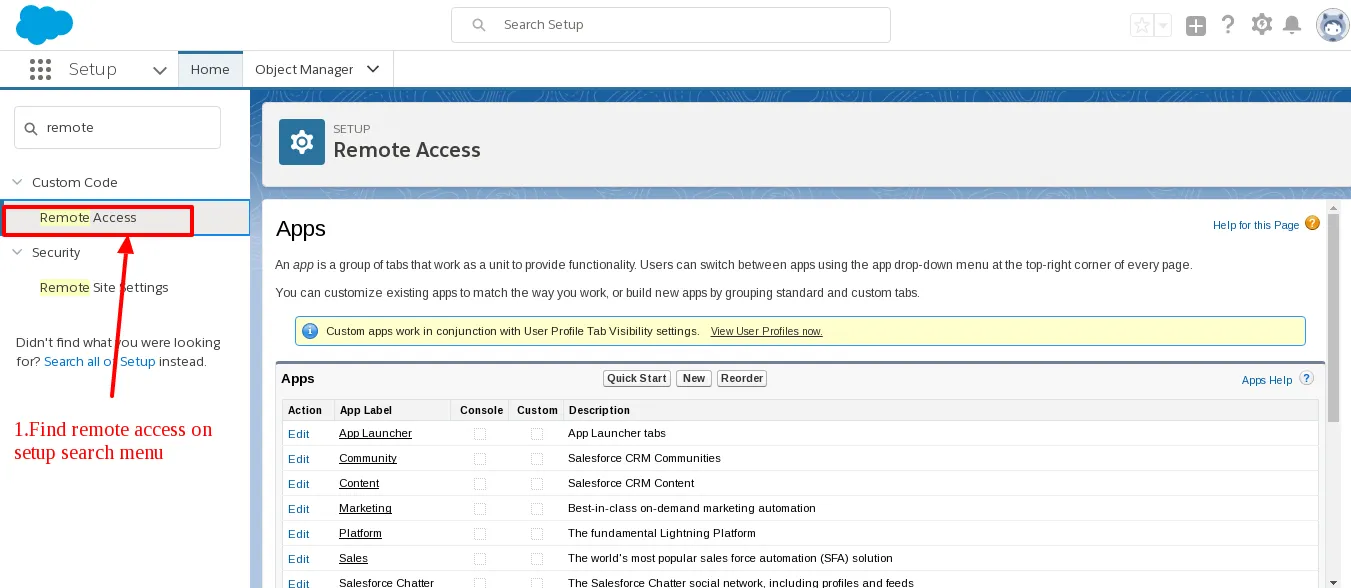Viewport: 1351px width, 588px height.
Task: Click the Custom checkbox for App Launcher
Action: [x=537, y=434]
